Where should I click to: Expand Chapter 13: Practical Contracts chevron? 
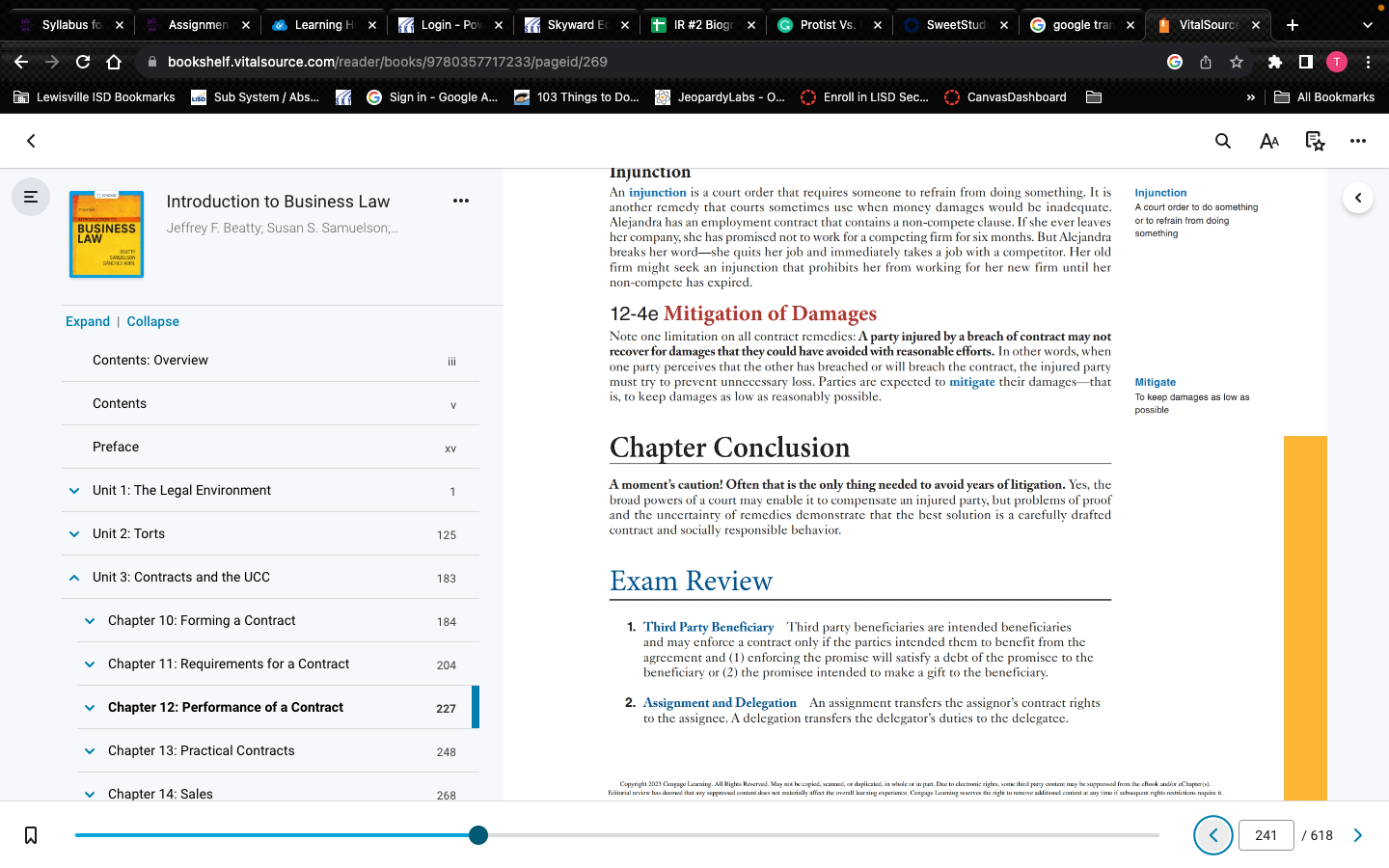(x=90, y=751)
